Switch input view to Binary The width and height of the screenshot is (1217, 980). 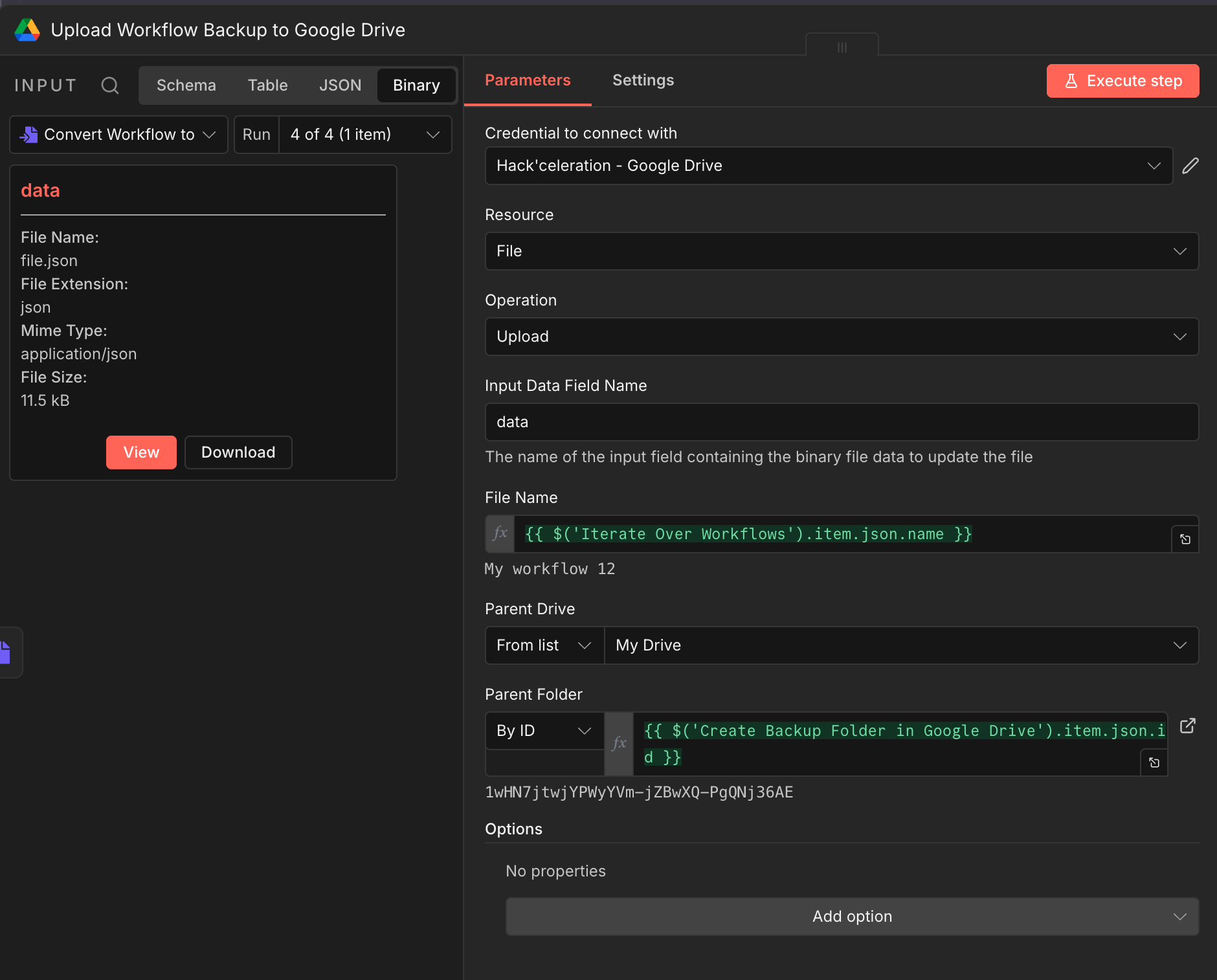coord(416,85)
